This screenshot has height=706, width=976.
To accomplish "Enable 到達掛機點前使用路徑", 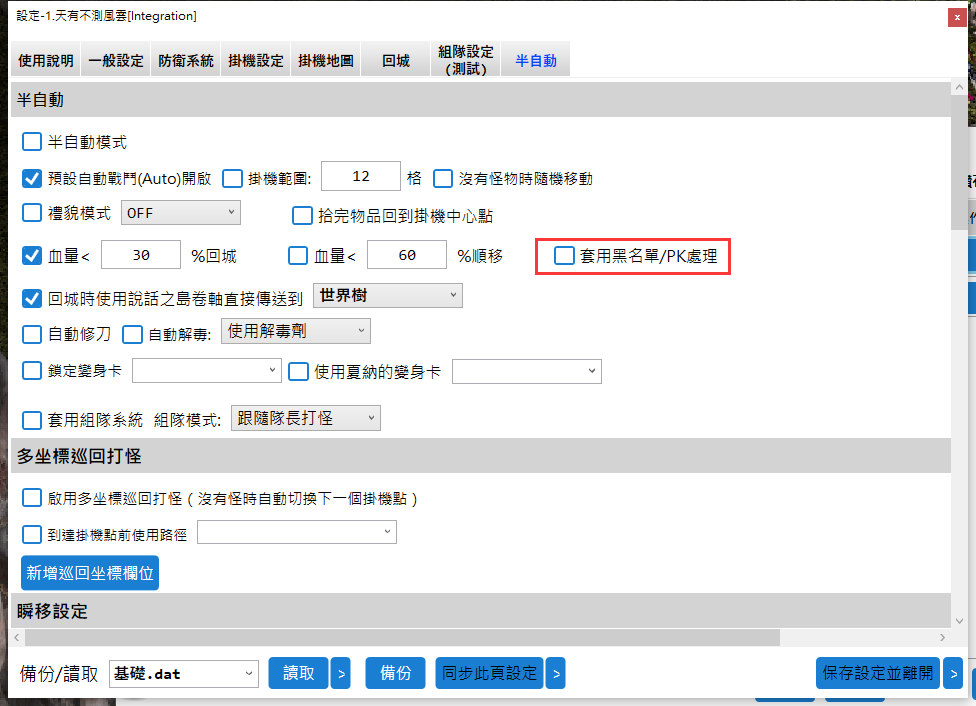I will pos(32,535).
